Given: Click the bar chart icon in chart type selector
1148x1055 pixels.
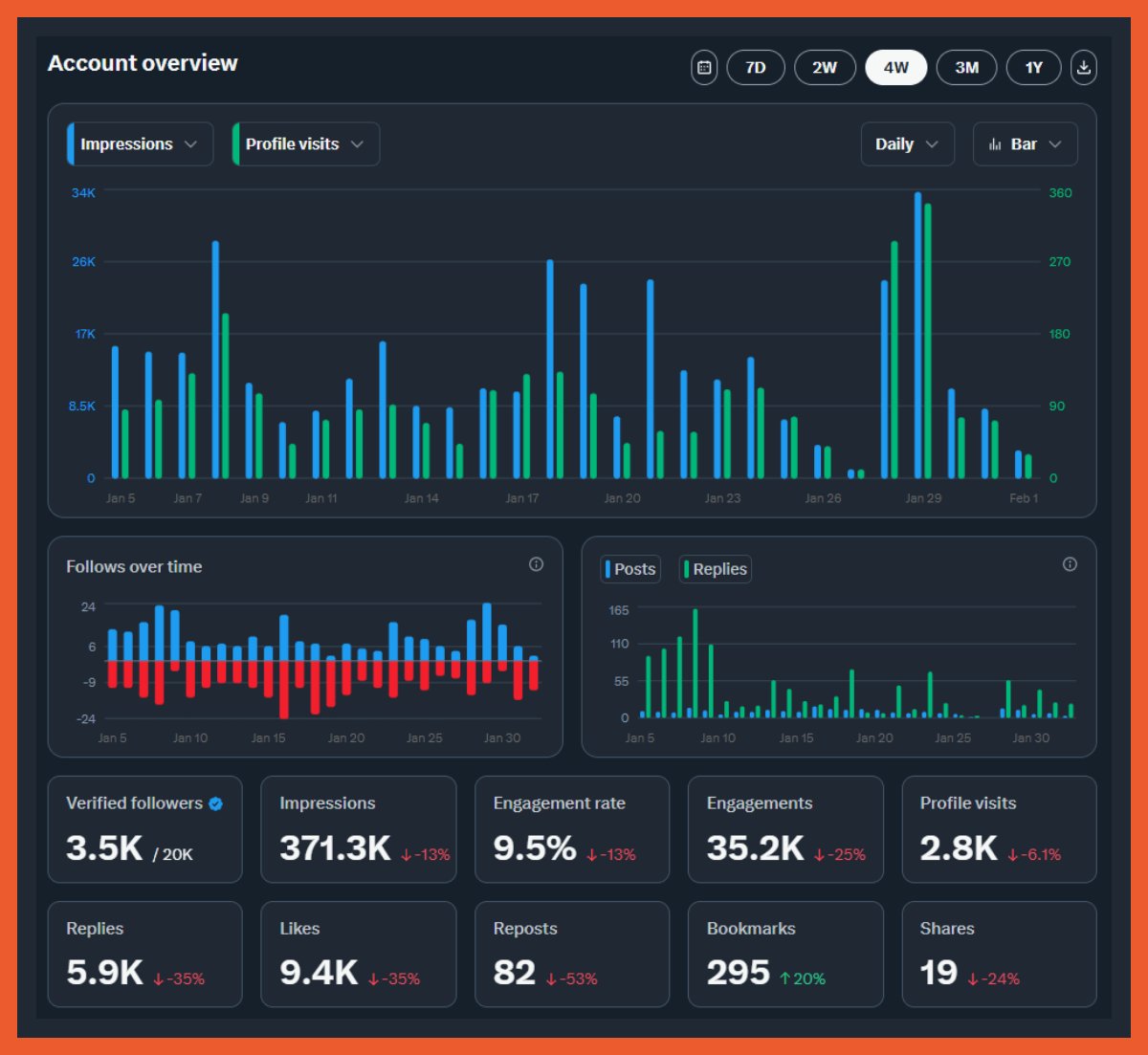Looking at the screenshot, I should 995,144.
